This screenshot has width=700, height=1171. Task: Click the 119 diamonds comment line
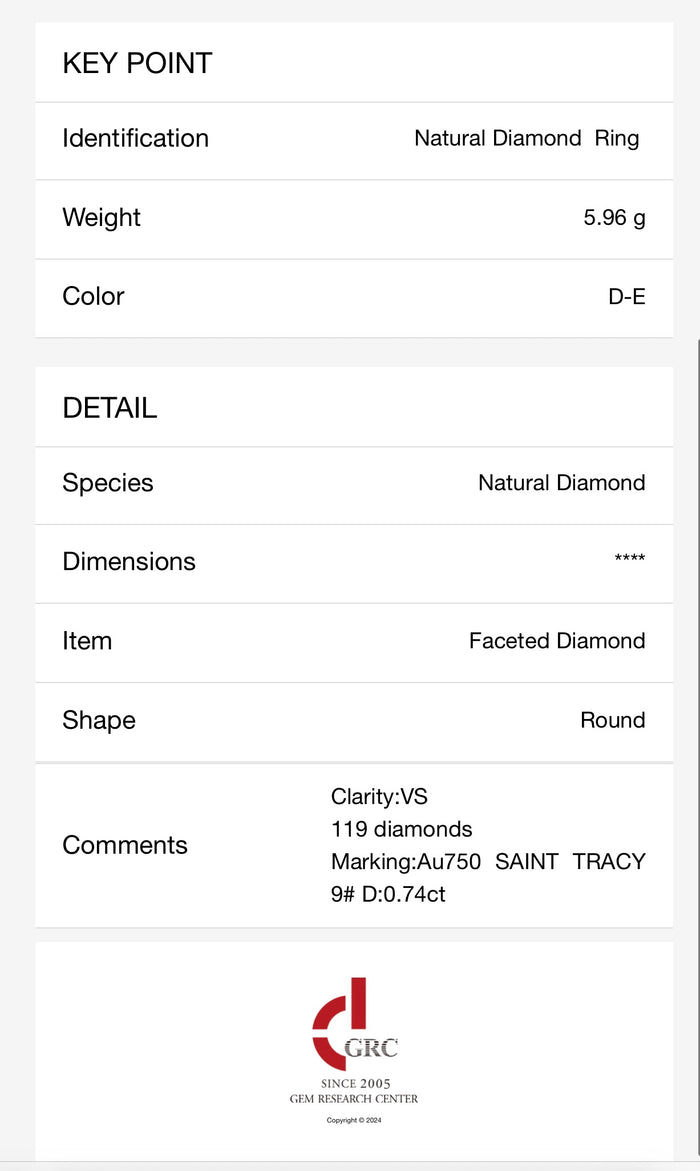pyautogui.click(x=401, y=829)
